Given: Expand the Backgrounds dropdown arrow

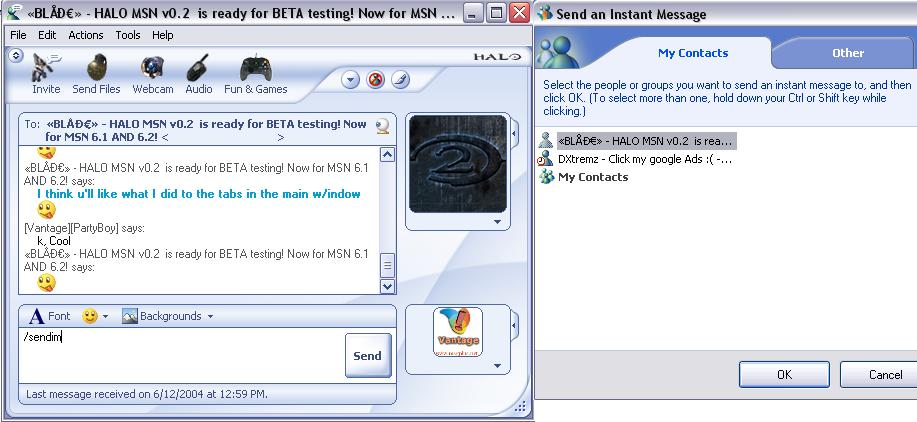Looking at the screenshot, I should point(210,317).
